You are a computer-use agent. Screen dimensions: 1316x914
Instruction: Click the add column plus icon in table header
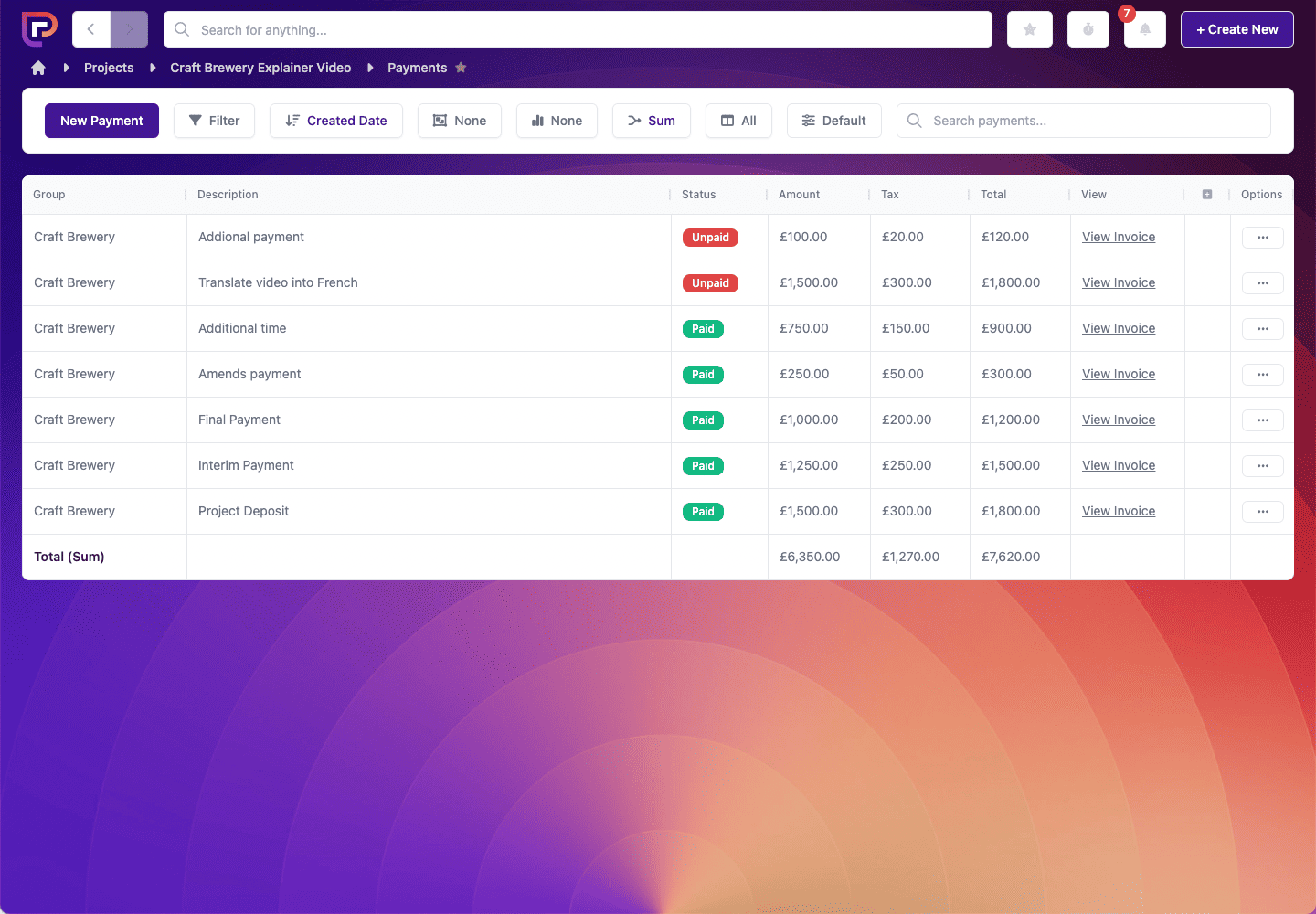(1207, 195)
